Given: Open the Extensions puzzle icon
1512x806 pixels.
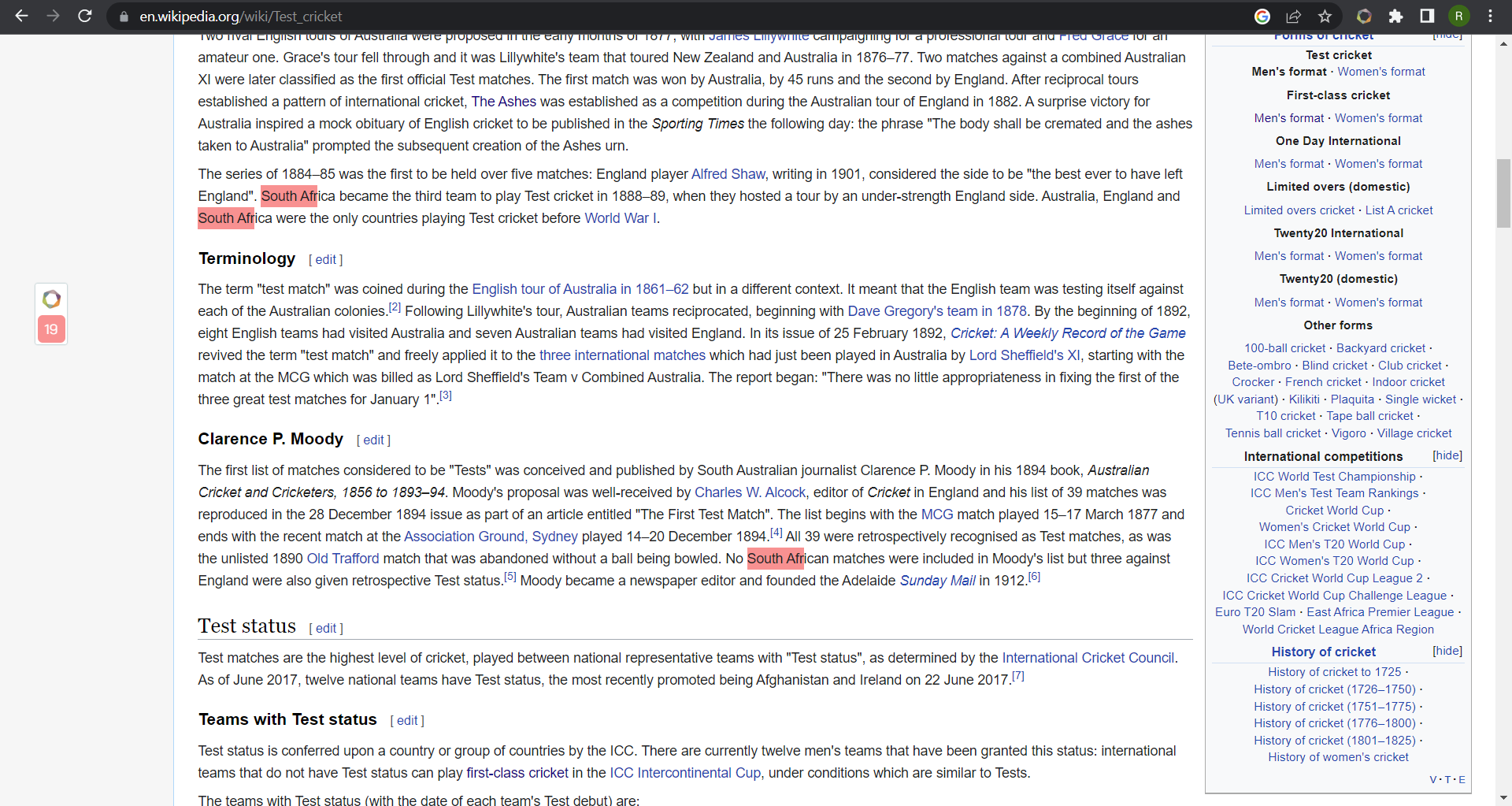Looking at the screenshot, I should tap(1395, 16).
